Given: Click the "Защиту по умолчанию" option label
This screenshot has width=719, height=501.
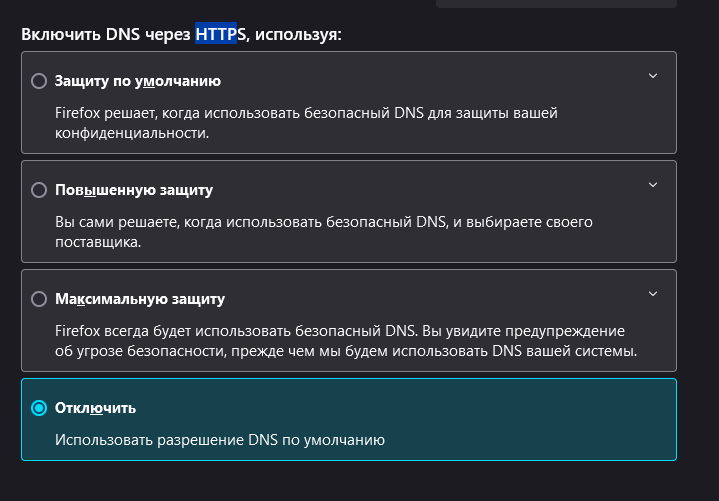Looking at the screenshot, I should pyautogui.click(x=138, y=81).
